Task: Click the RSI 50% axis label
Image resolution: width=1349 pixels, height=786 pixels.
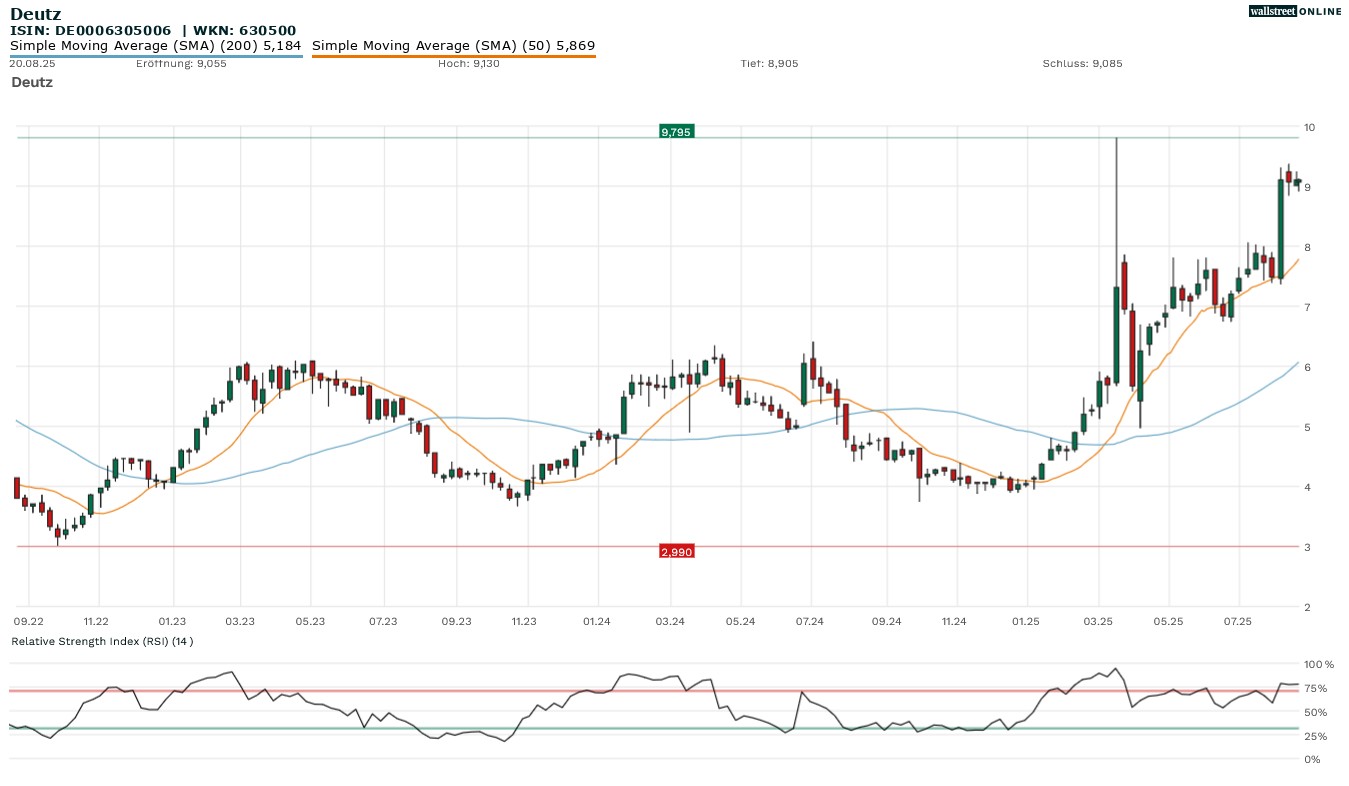Action: pos(1315,712)
